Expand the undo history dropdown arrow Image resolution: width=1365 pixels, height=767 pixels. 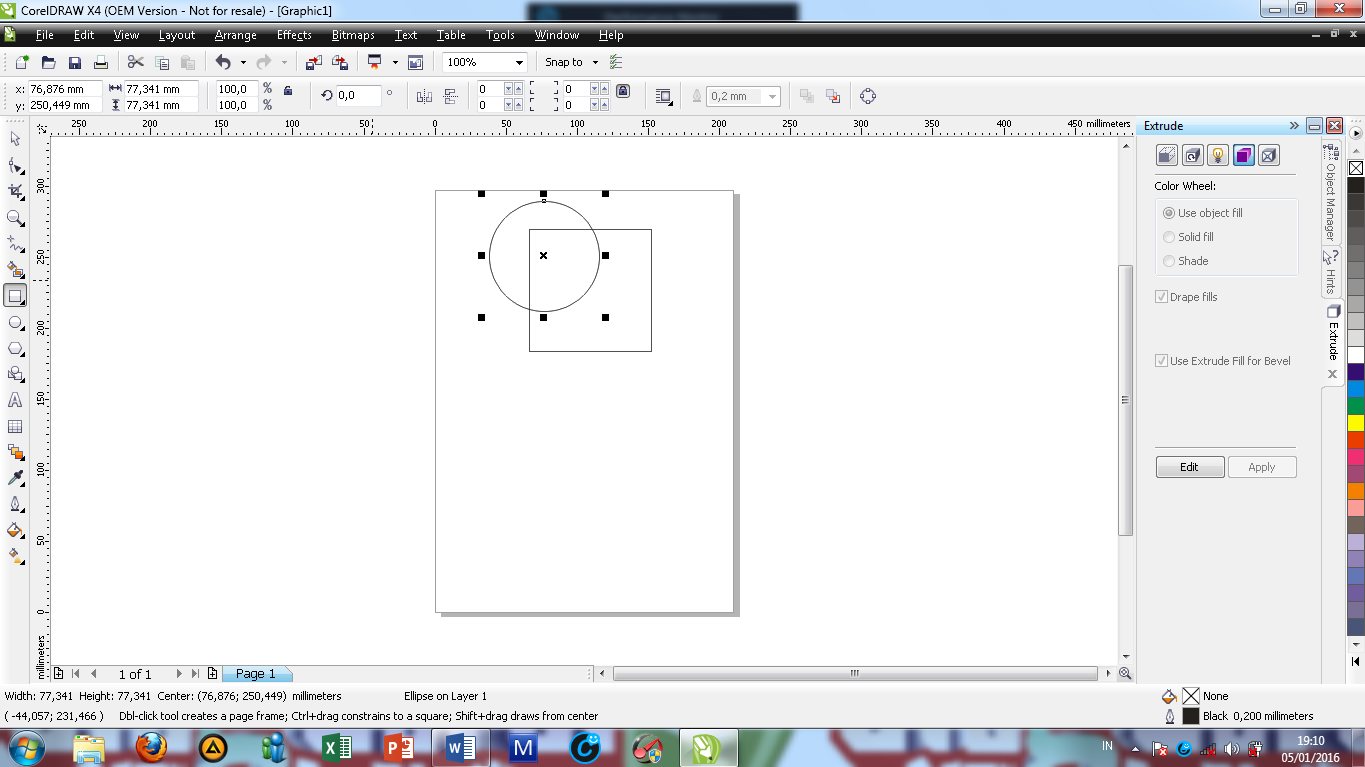243,62
